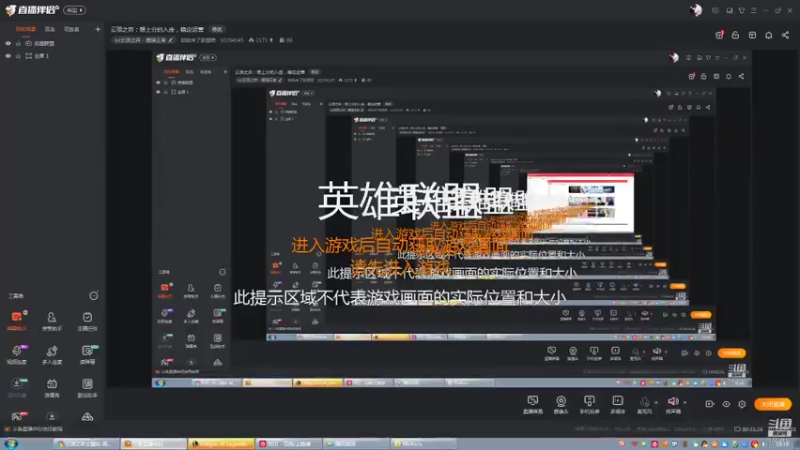Open the data assistant chart tool

[x=87, y=387]
